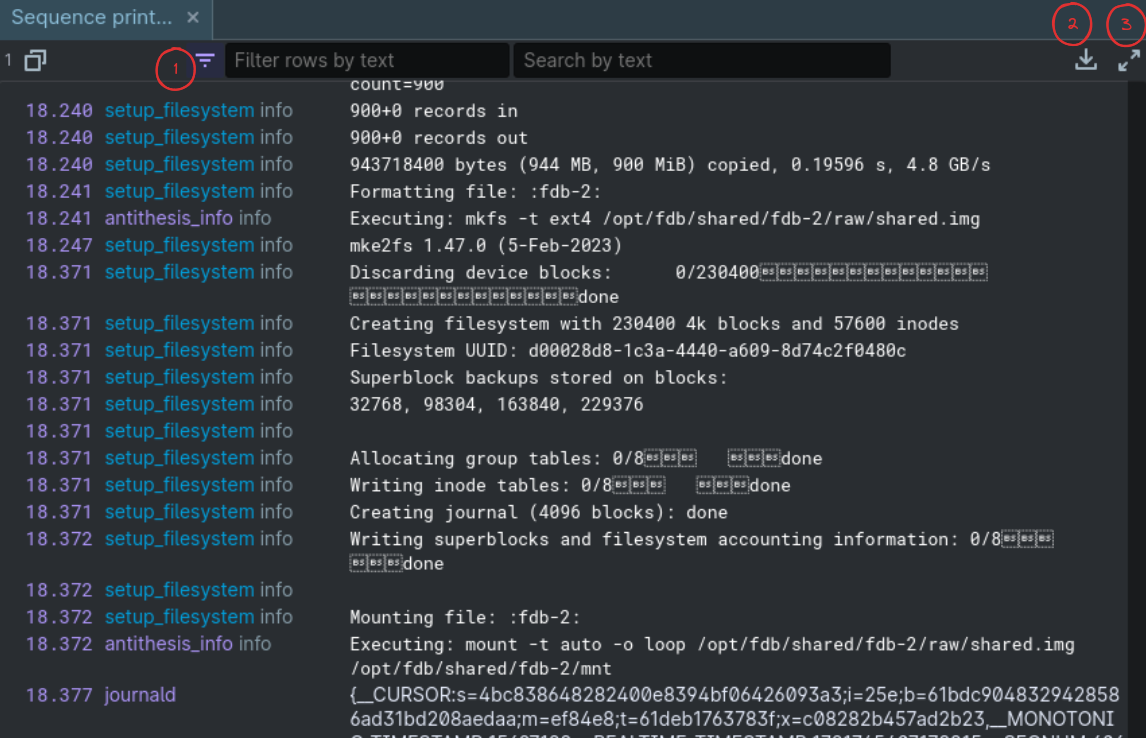Screen dimensions: 1146x738
Task: Switch to the Sequence print tab
Action: (94, 17)
